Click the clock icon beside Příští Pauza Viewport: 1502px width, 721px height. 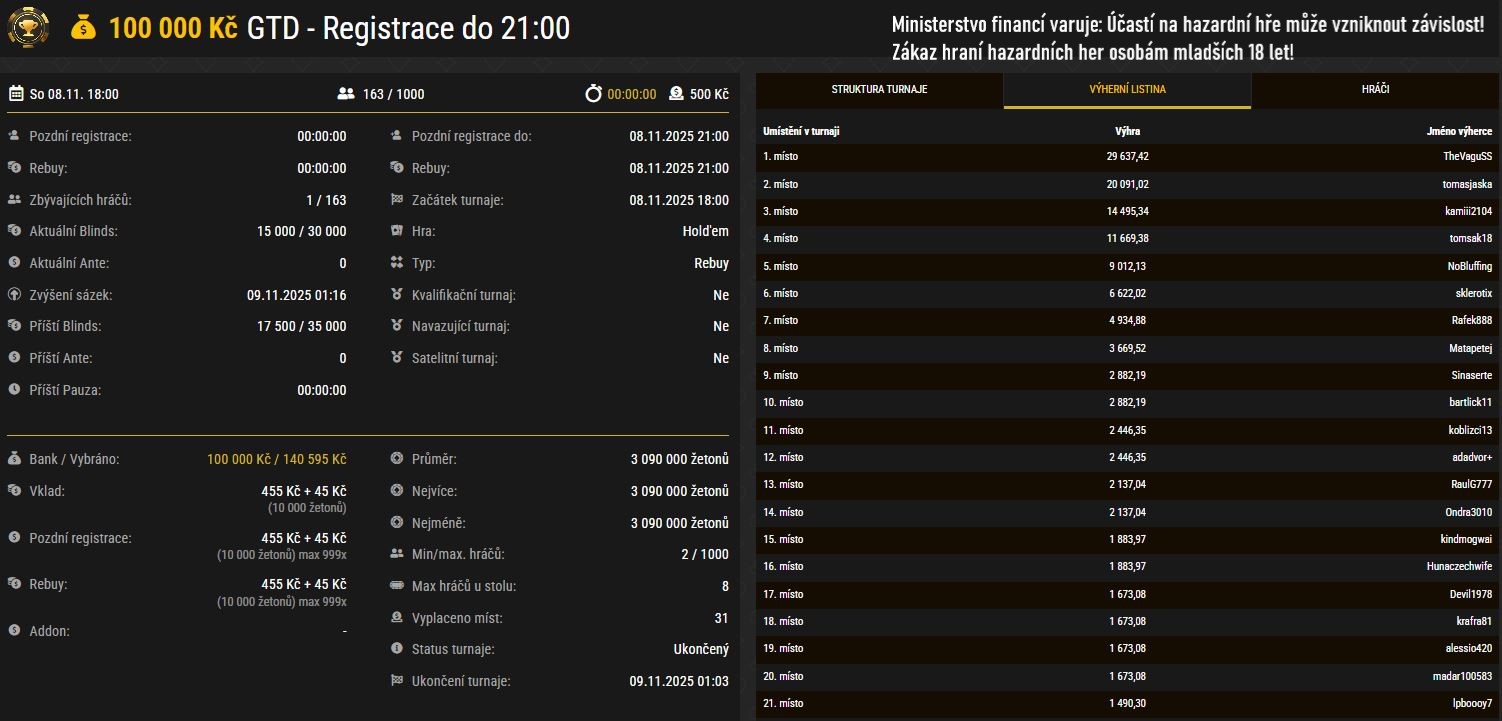point(14,390)
